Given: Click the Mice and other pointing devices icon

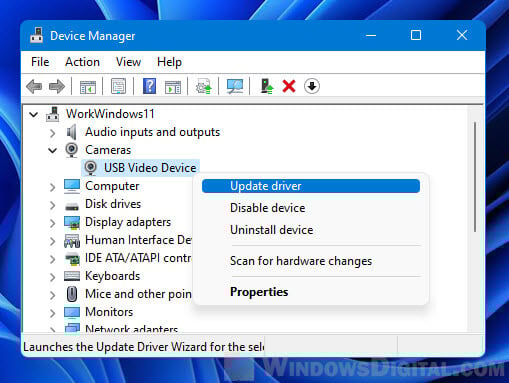Looking at the screenshot, I should click(72, 294).
